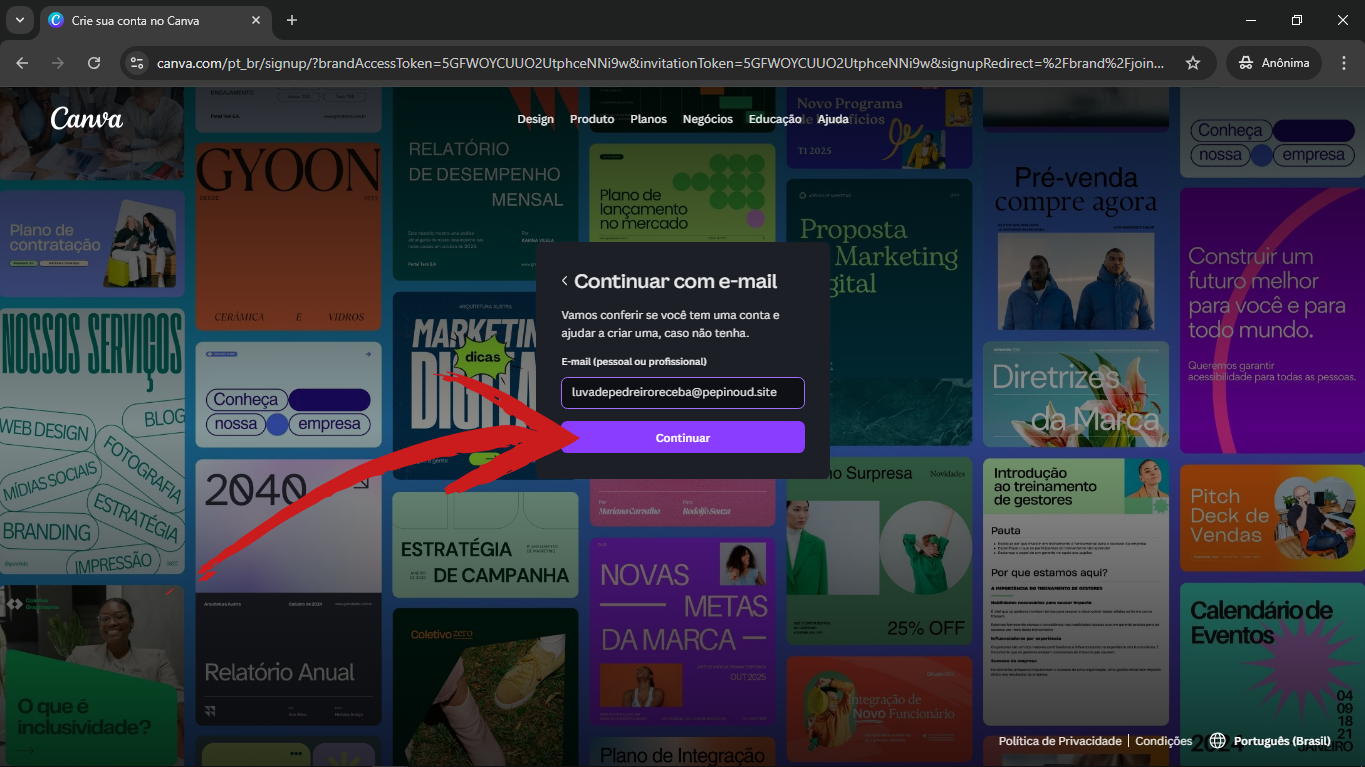Open a new browser tab
The image size is (1365, 767).
click(x=292, y=20)
